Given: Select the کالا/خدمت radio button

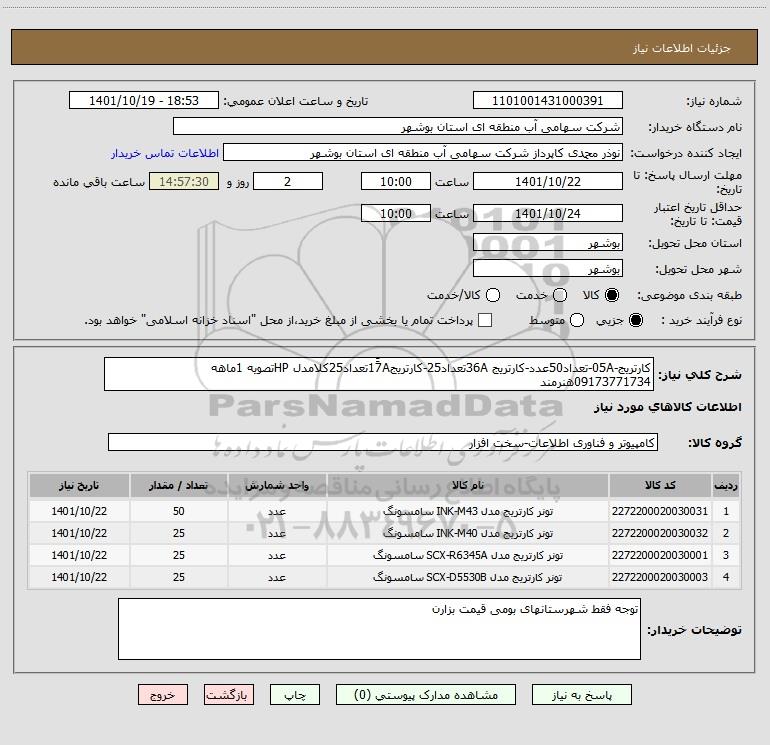Looking at the screenshot, I should (493, 295).
